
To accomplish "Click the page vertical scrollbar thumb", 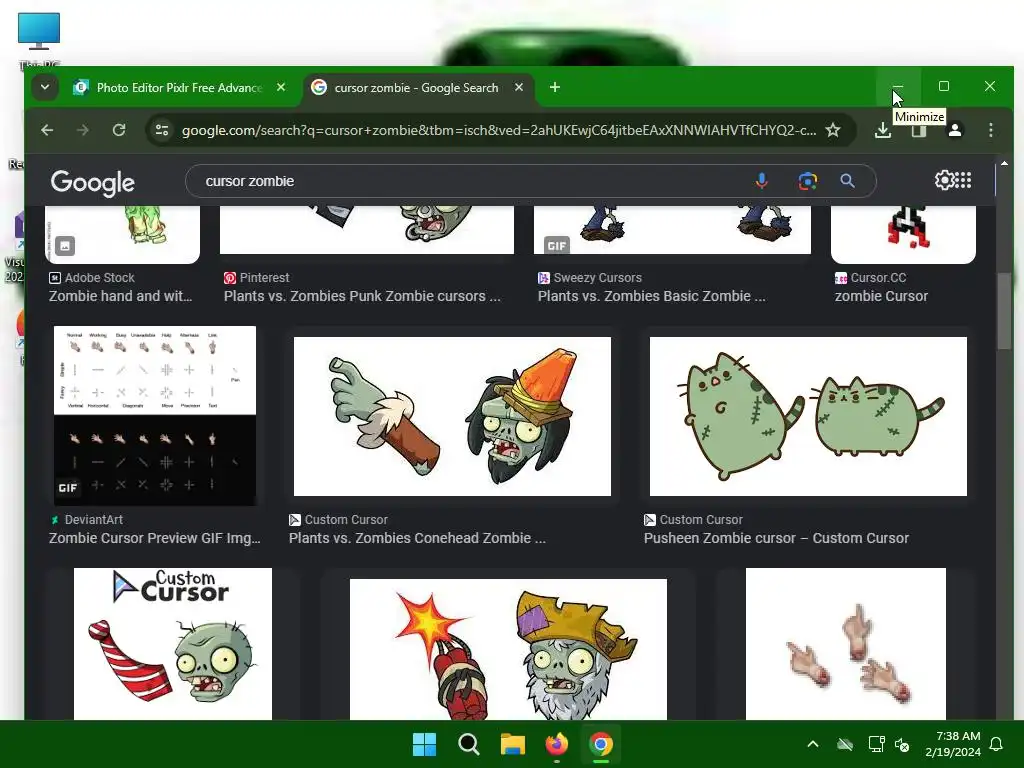I will [1004, 312].
